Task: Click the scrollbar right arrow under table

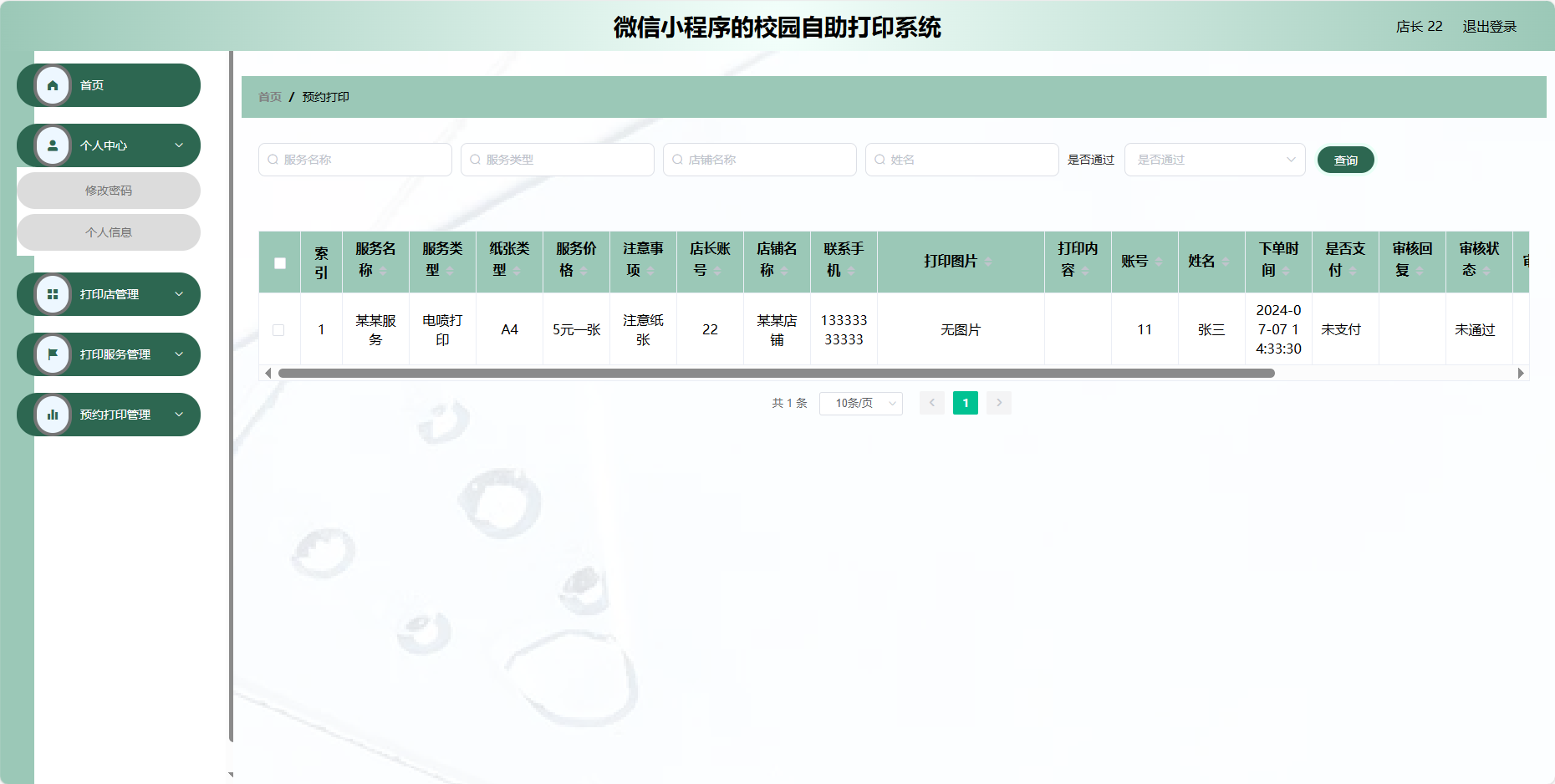Action: coord(1521,374)
